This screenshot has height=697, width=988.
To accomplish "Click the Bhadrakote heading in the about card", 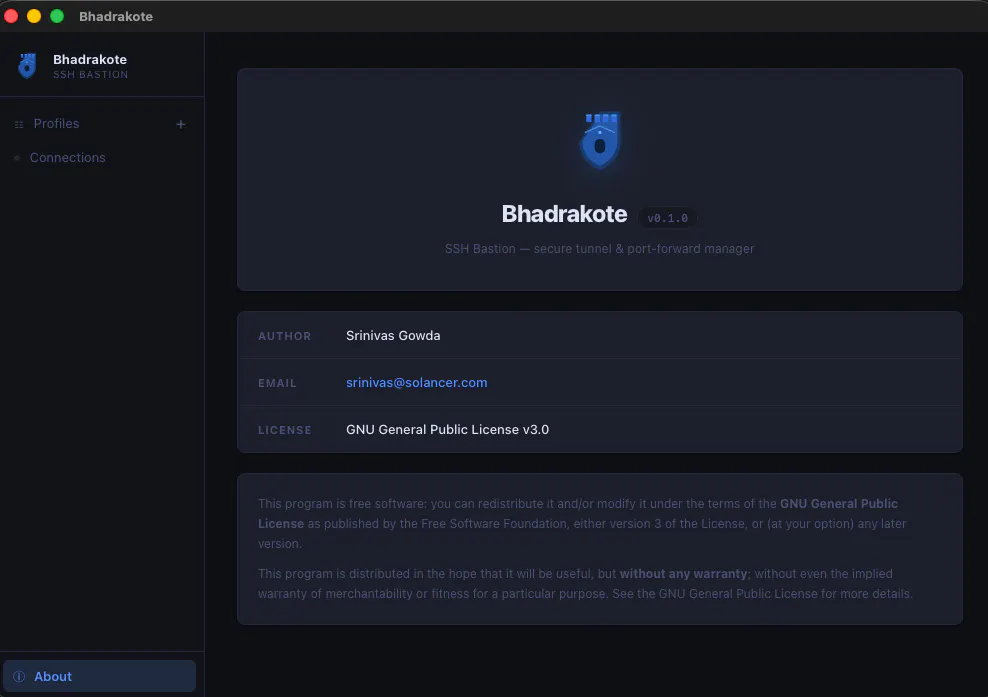I will coord(564,214).
